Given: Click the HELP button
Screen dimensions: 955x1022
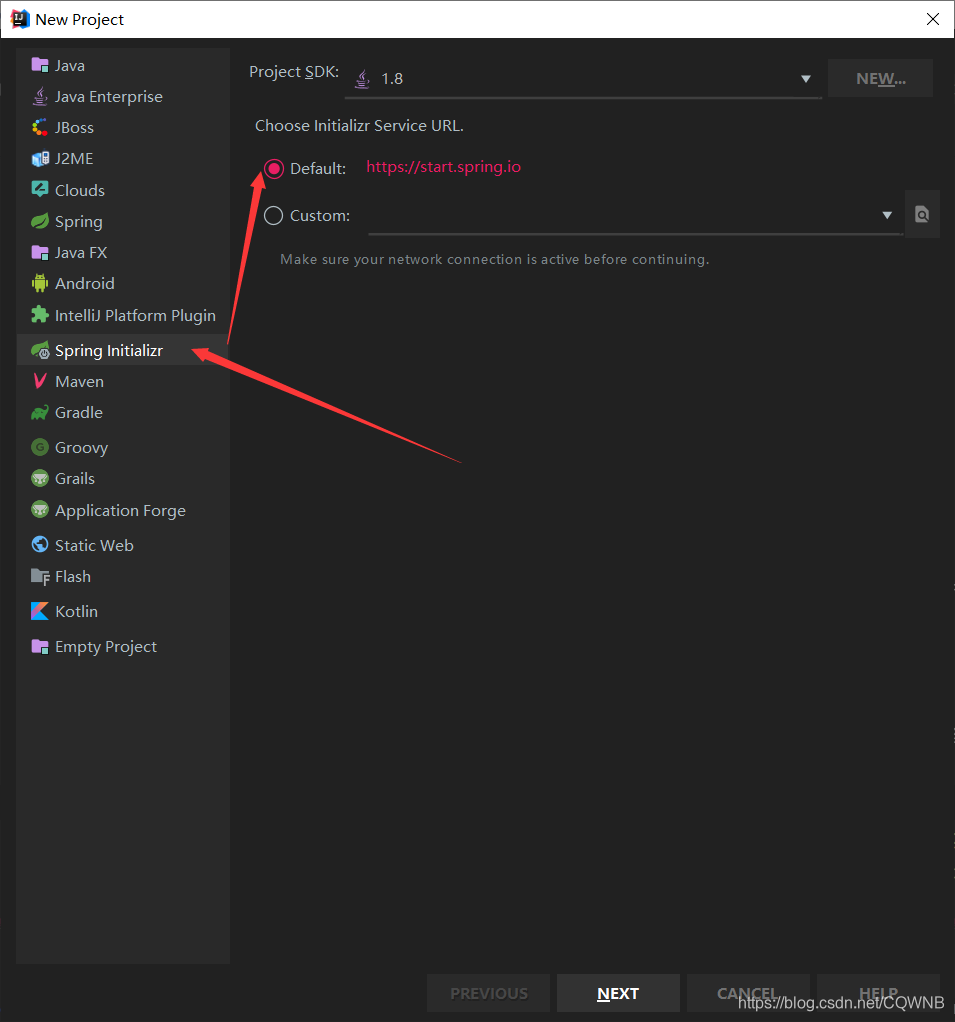Looking at the screenshot, I should (x=878, y=993).
